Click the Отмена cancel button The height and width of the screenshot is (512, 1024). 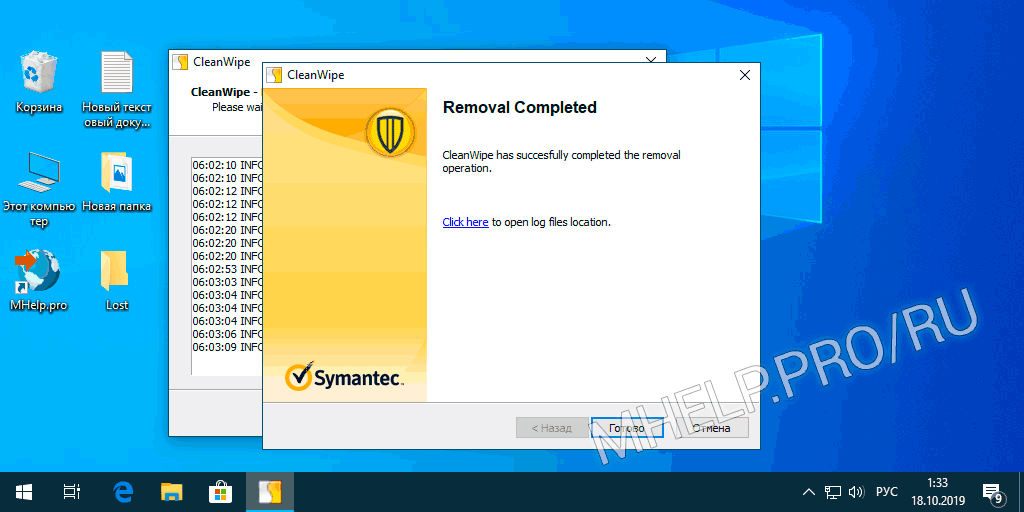pyautogui.click(x=711, y=428)
